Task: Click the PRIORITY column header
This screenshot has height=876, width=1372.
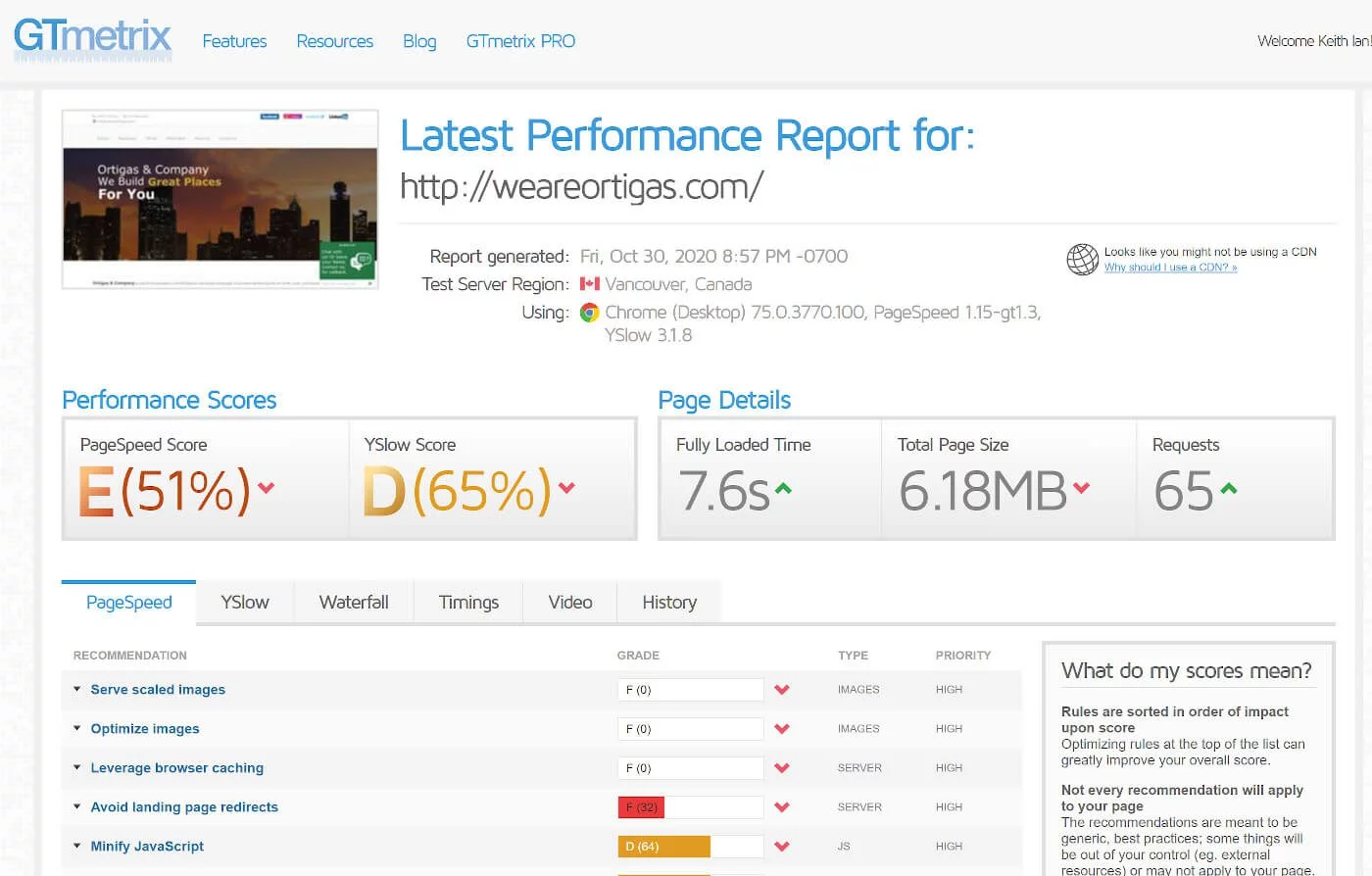Action: [x=963, y=656]
